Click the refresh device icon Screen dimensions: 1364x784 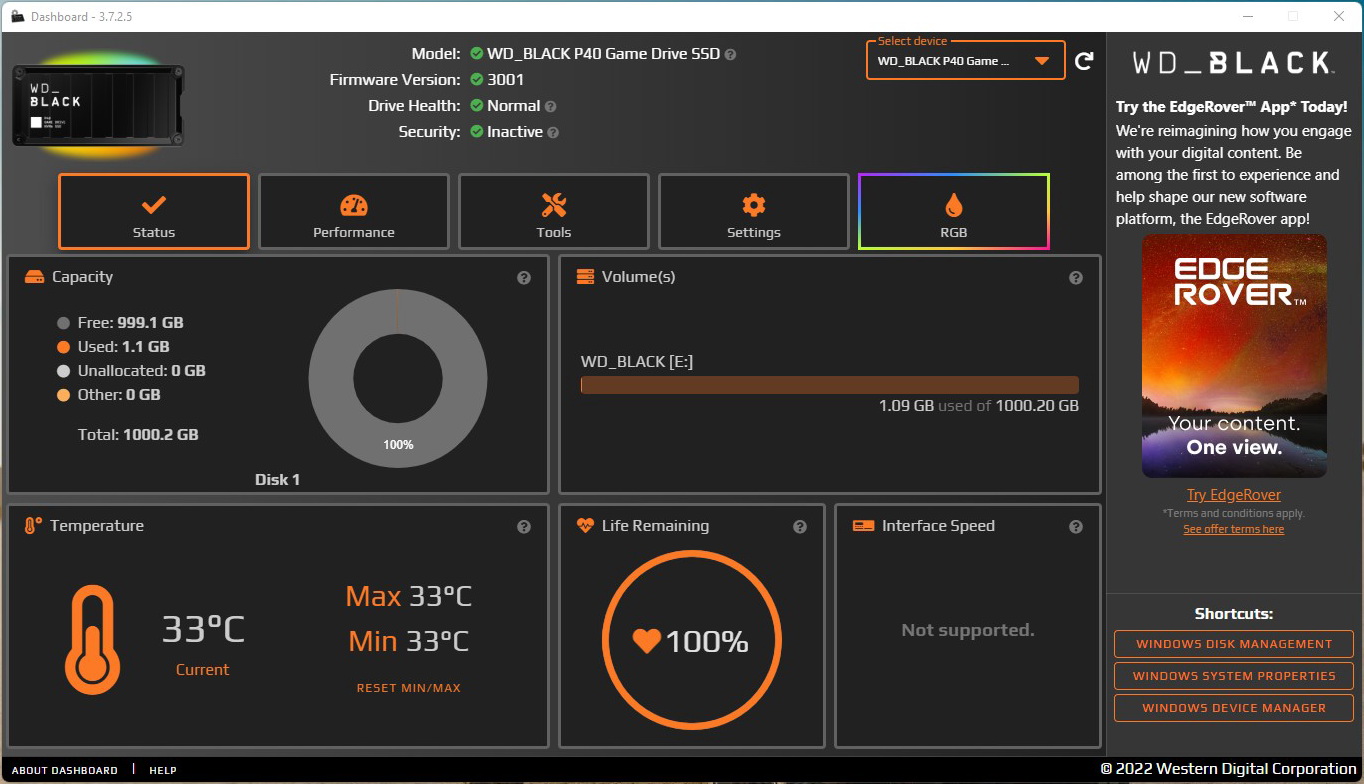(x=1084, y=60)
